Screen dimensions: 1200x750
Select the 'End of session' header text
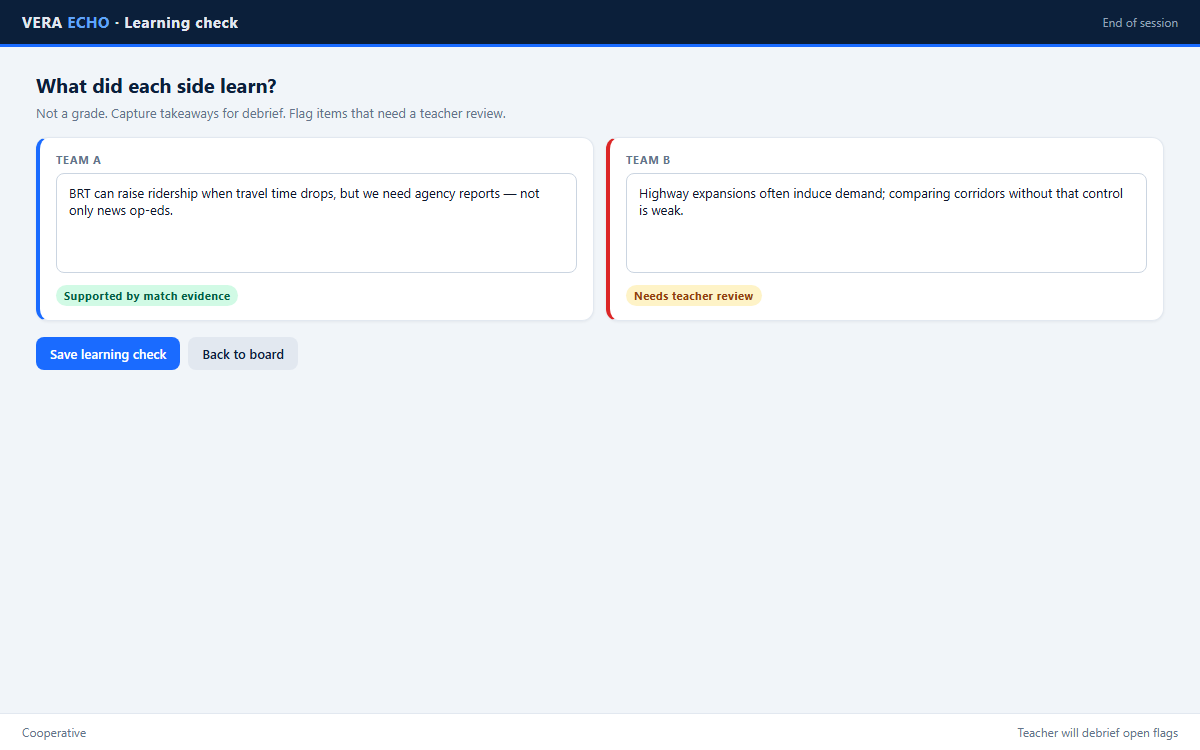tap(1140, 23)
